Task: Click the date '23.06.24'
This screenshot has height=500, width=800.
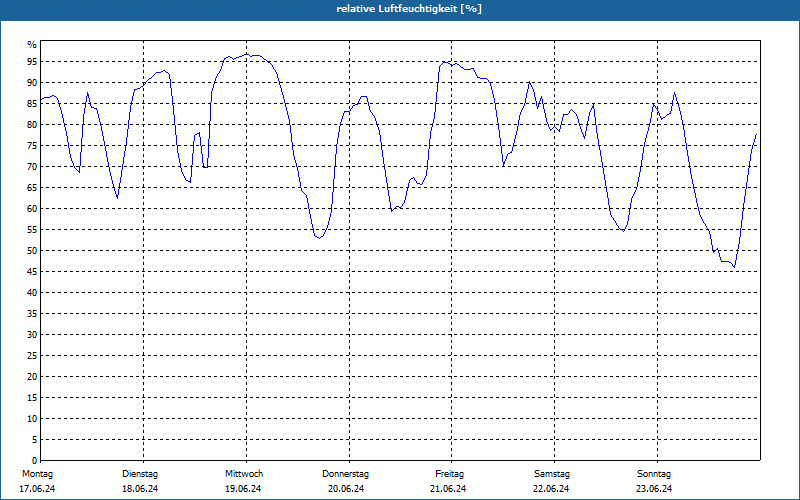Action: (654, 489)
